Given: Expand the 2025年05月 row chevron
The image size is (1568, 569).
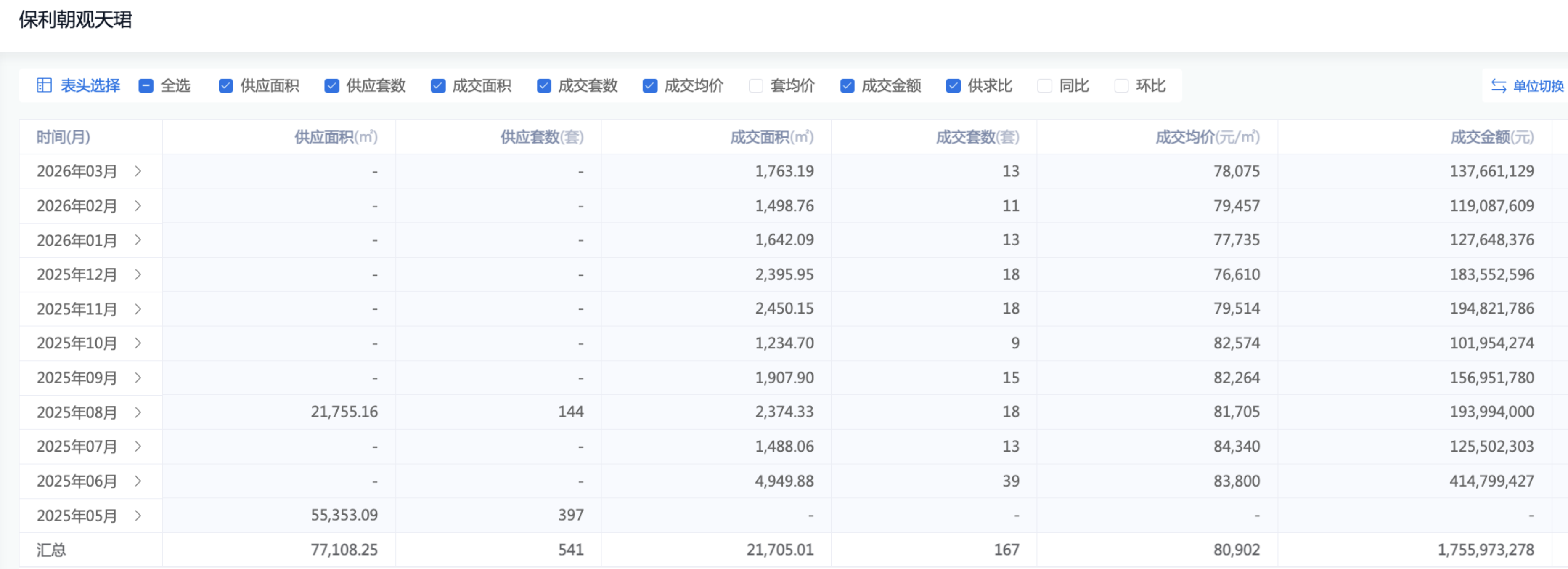Looking at the screenshot, I should pos(138,516).
